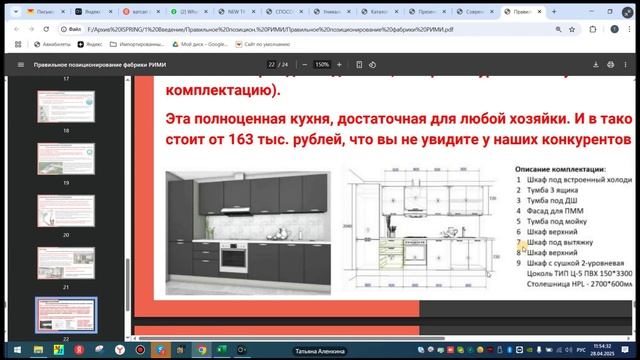Viewport: 640px width, 360px height.
Task: Click the 150% zoom level field
Action: point(322,64)
